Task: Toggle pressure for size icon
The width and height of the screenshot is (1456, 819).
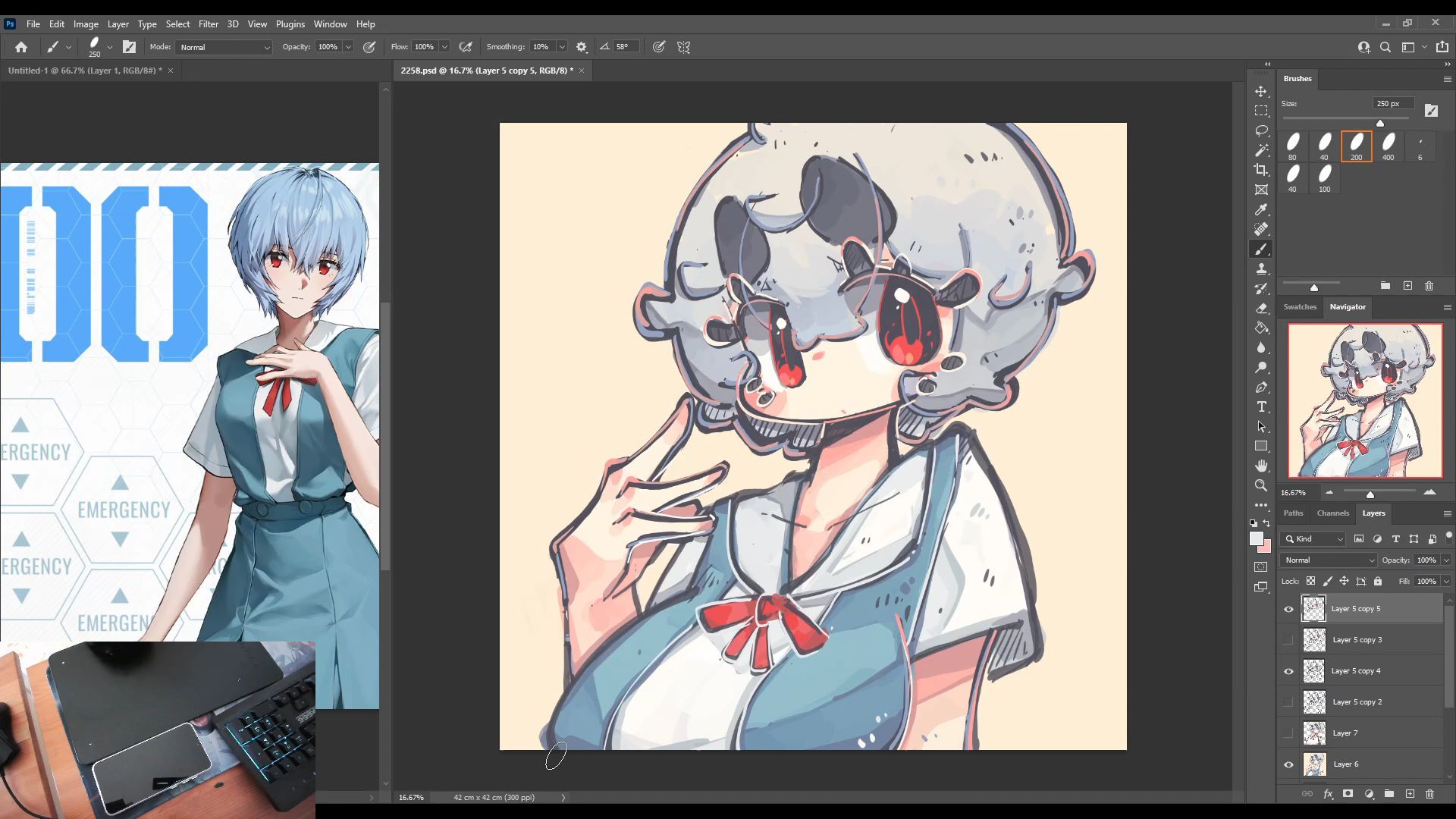Action: (659, 47)
